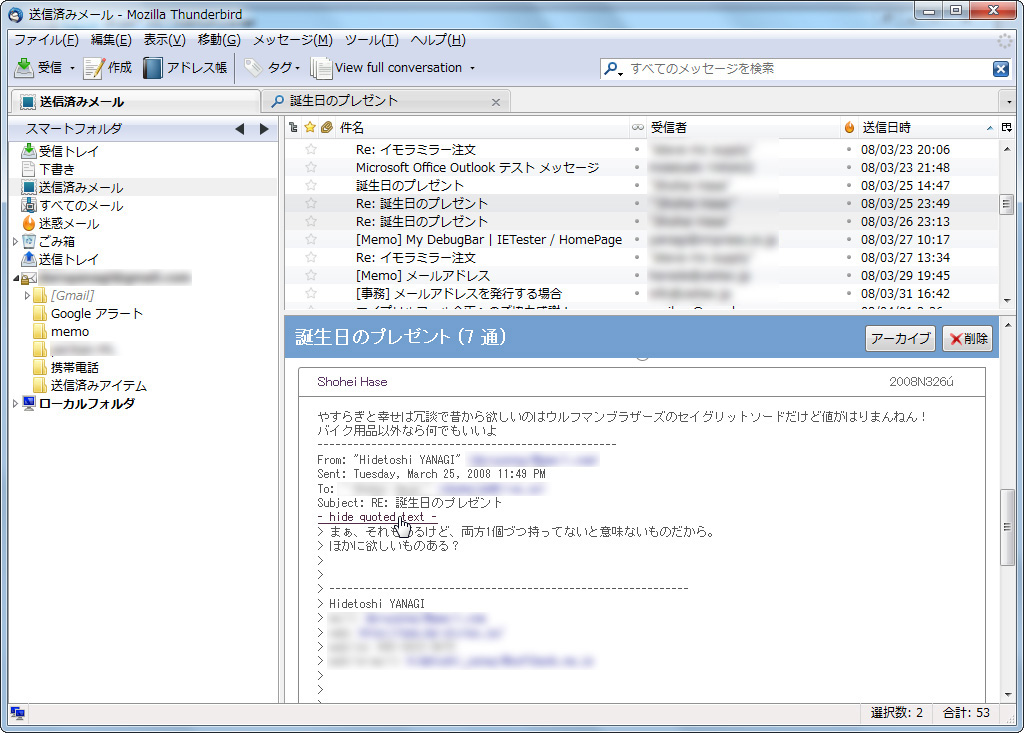Open the 移動(G) menu
1024x733 pixels.
(219, 40)
